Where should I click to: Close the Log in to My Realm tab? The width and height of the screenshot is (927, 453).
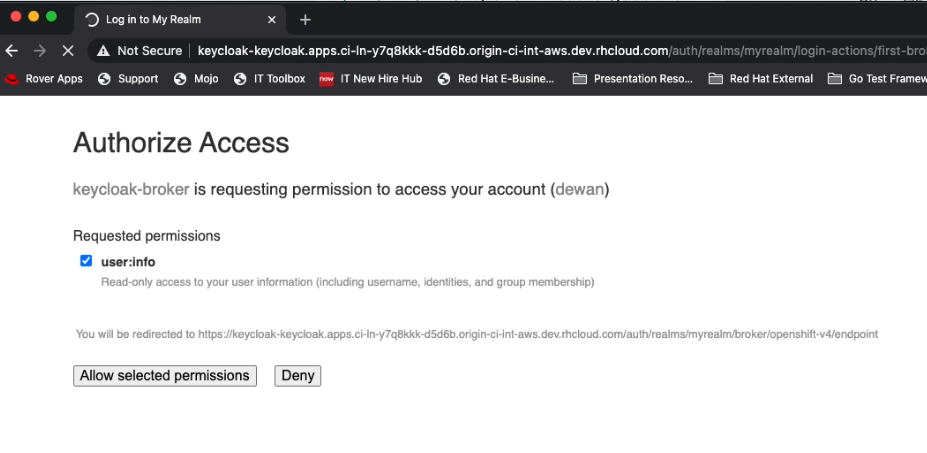coord(273,19)
